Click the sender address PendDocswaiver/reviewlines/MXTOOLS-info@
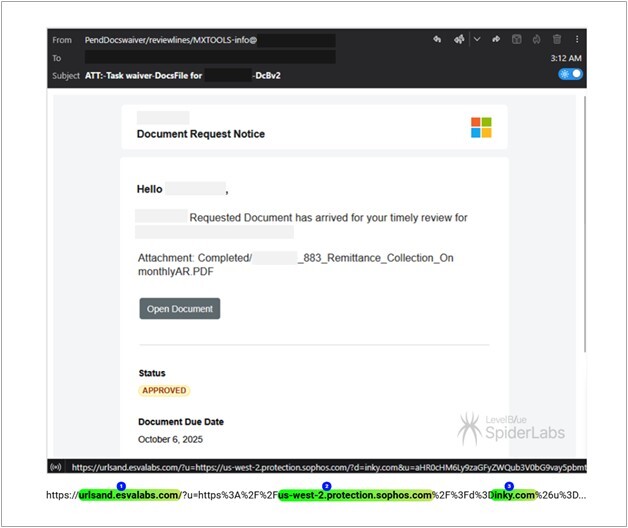This screenshot has width=628, height=528. pyautogui.click(x=171, y=40)
